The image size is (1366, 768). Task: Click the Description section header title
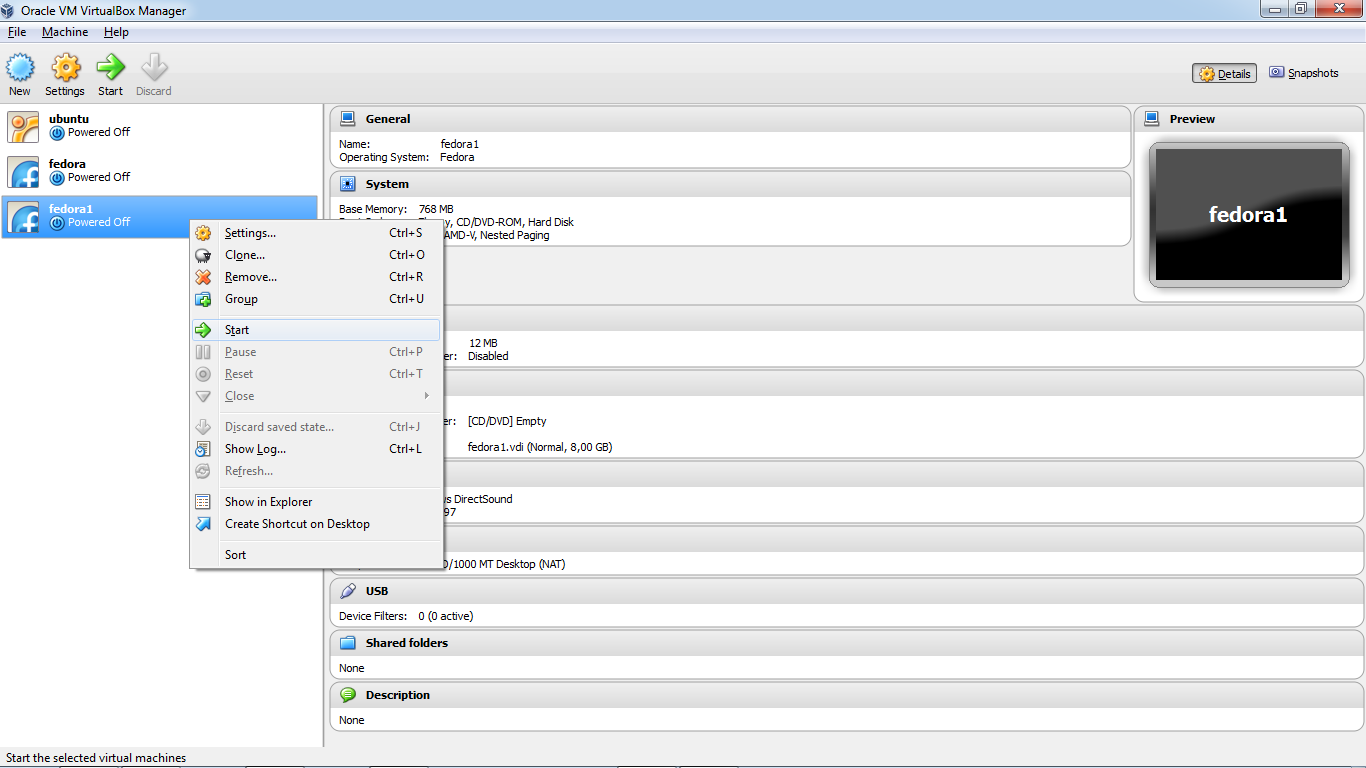(x=398, y=695)
